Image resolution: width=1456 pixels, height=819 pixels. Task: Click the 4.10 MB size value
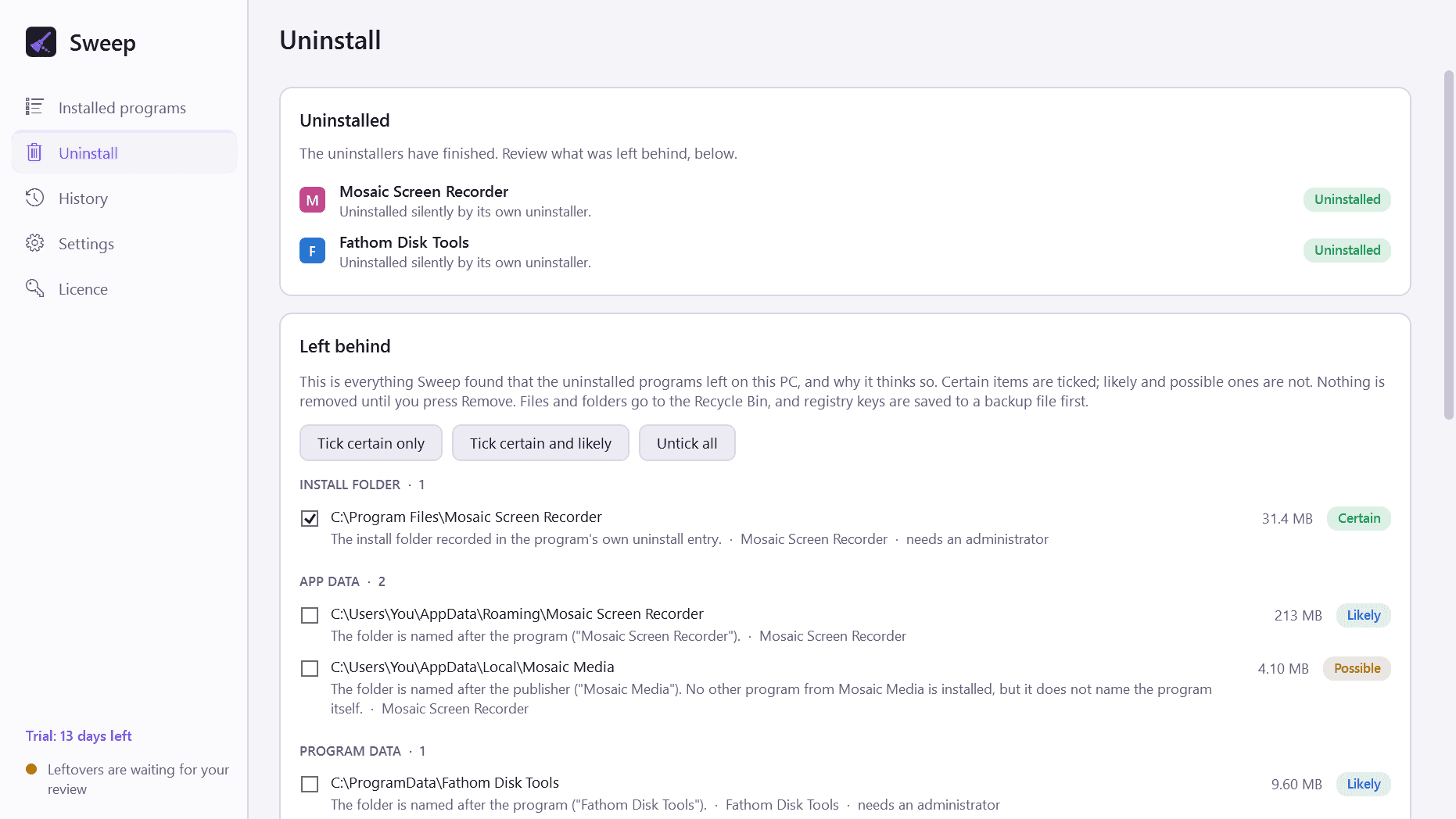pos(1283,668)
